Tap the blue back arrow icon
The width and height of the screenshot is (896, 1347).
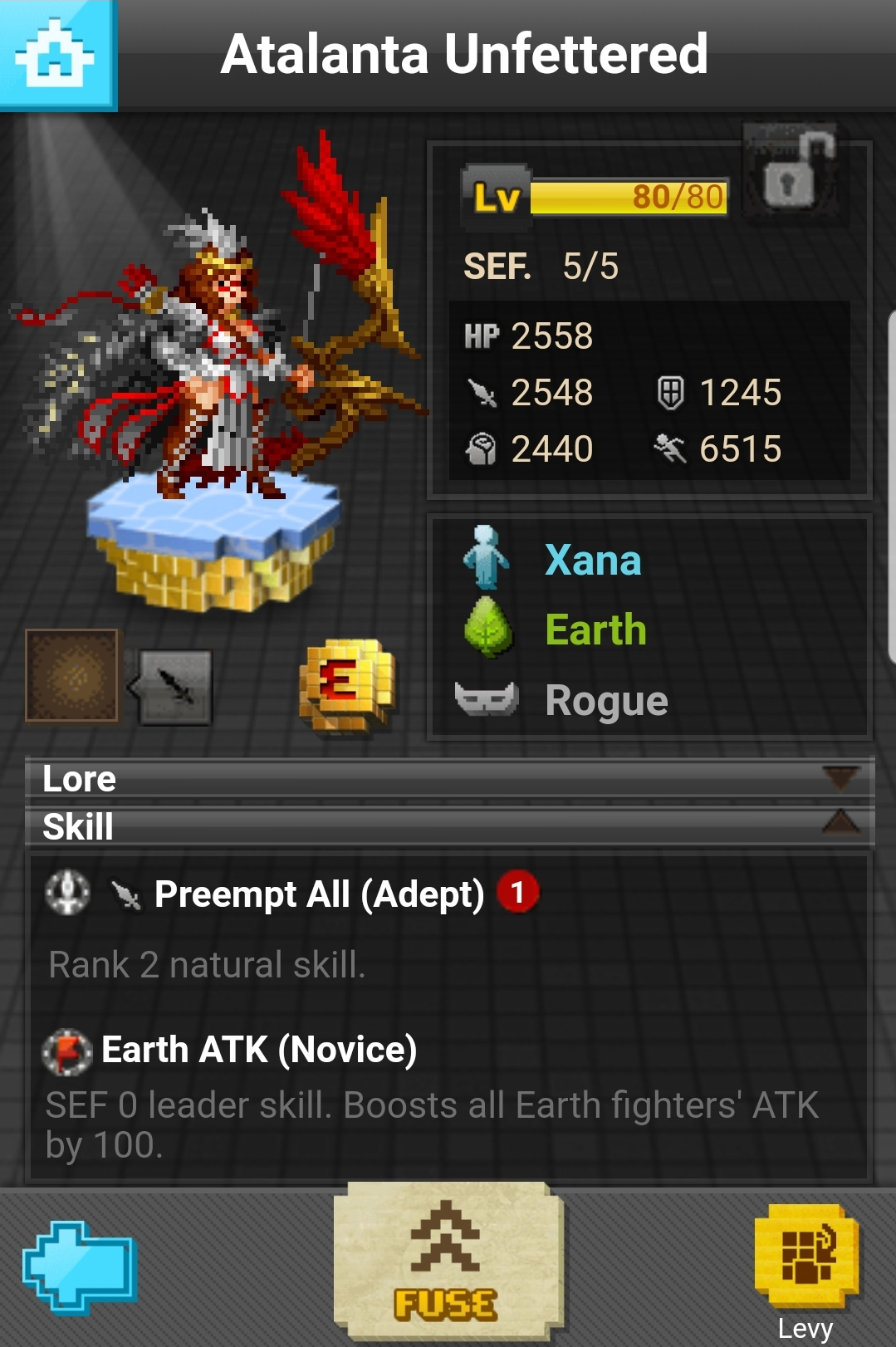(x=80, y=1267)
